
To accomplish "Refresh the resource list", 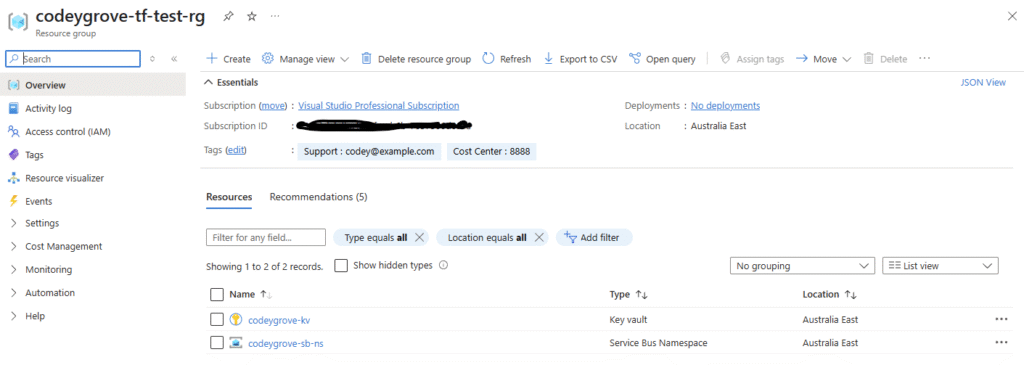I will 507,59.
